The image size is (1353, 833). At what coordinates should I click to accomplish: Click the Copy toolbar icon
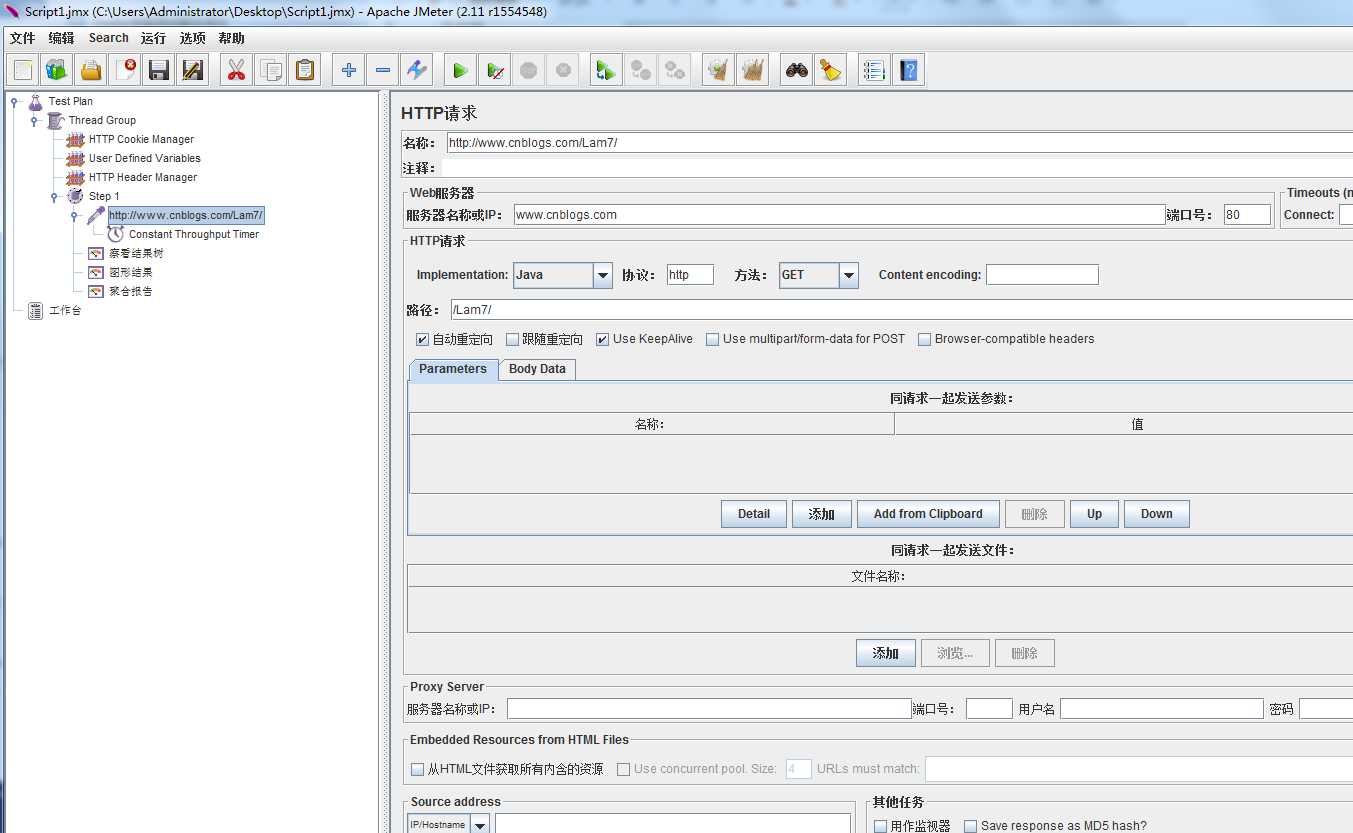tap(270, 70)
